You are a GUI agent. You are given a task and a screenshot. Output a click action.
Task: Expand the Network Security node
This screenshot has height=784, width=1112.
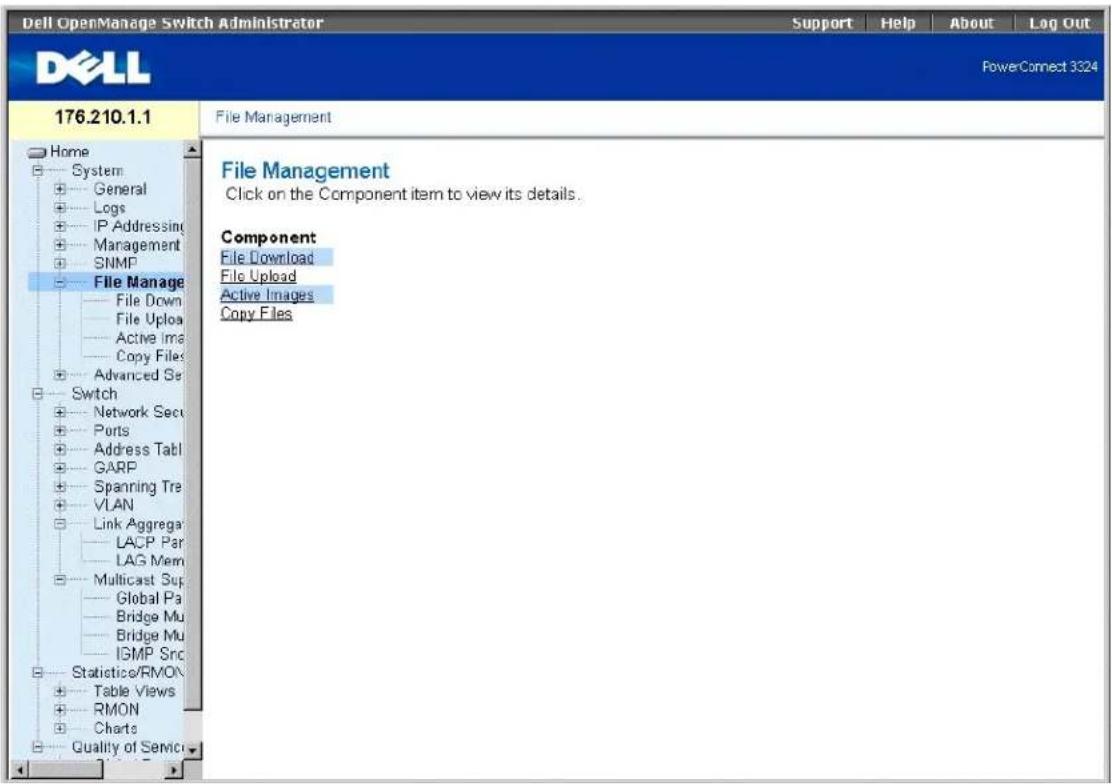click(x=60, y=412)
